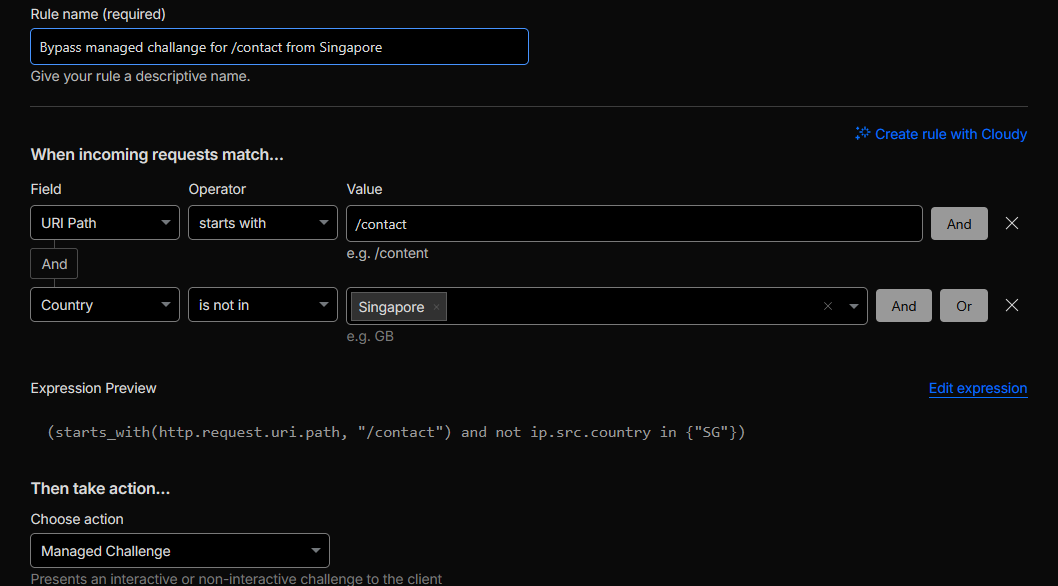Image resolution: width=1058 pixels, height=586 pixels.
Task: Expand the country value list arrow
Action: (x=853, y=307)
